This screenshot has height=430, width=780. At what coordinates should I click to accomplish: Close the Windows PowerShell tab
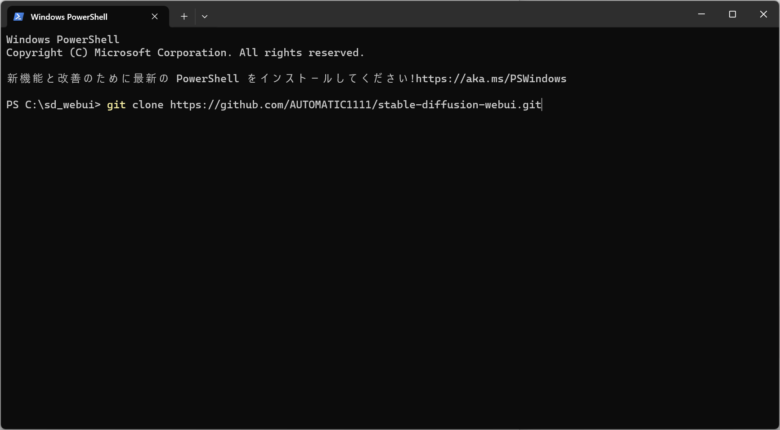point(155,16)
